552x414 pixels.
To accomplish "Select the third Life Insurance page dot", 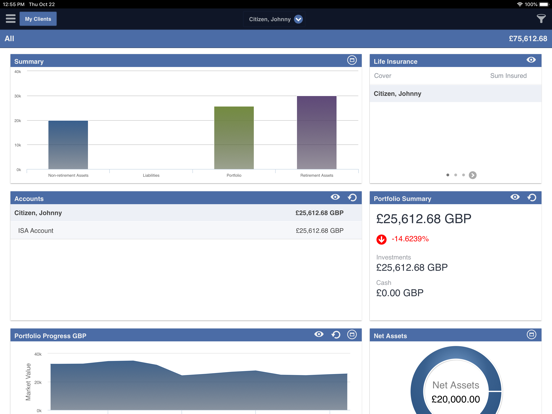I will point(463,175).
